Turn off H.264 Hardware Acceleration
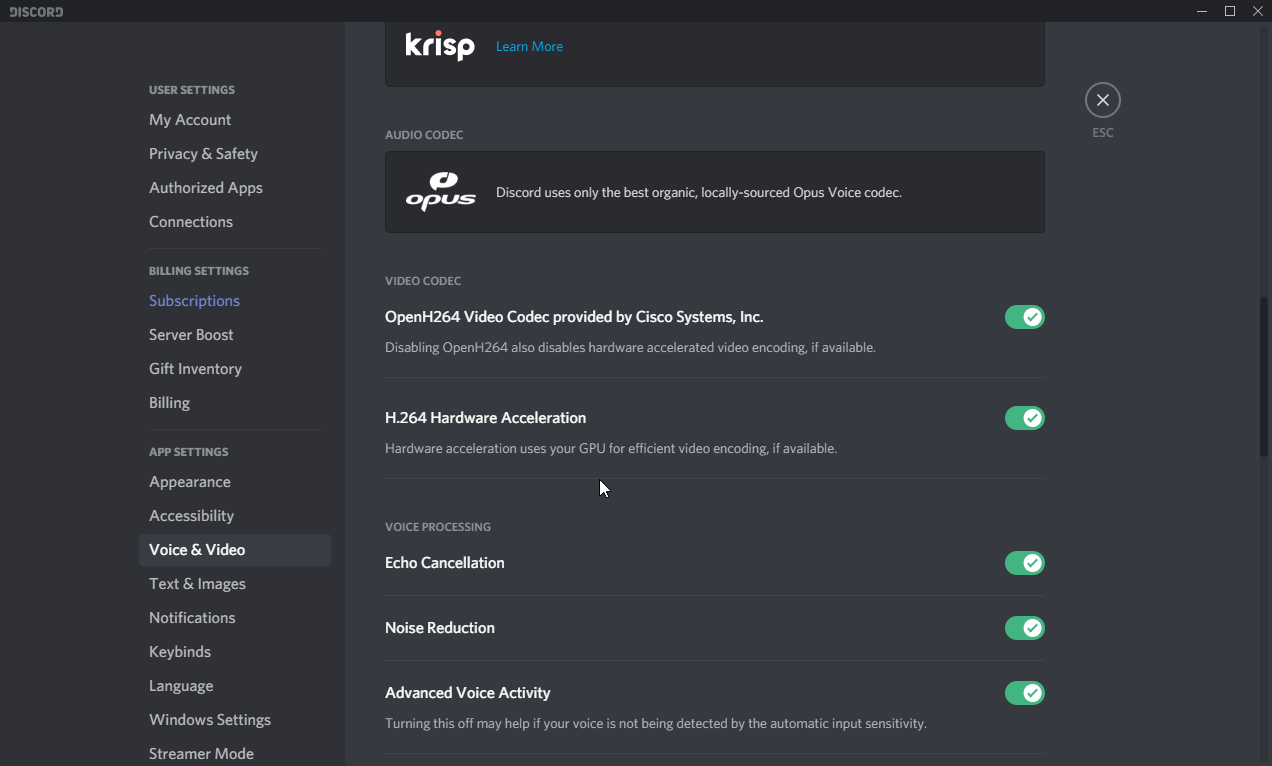The width and height of the screenshot is (1272, 766). (x=1024, y=418)
